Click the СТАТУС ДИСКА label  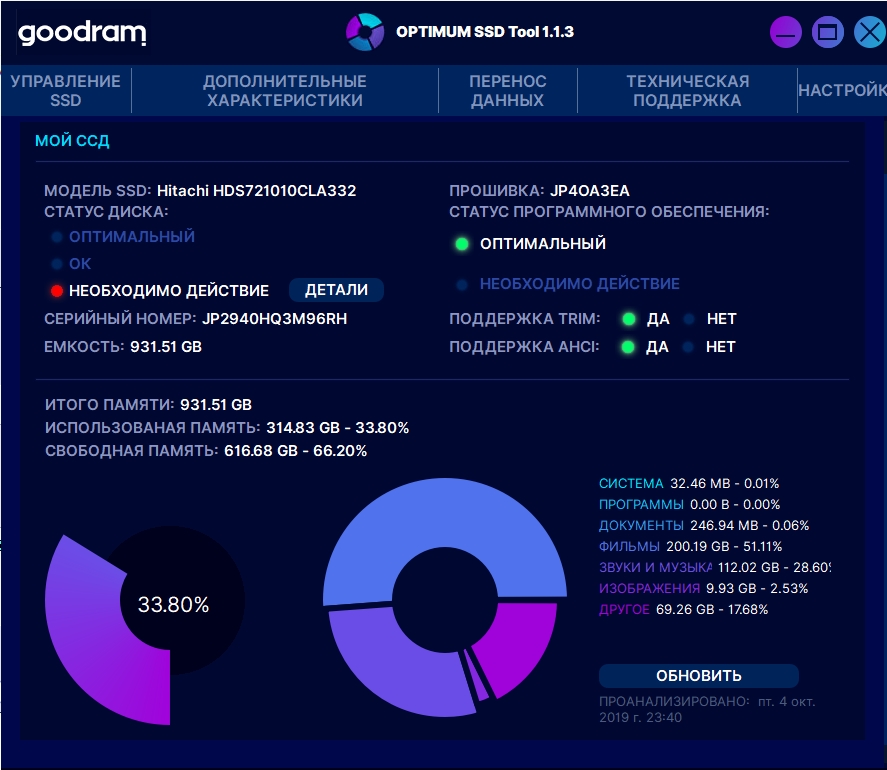pyautogui.click(x=106, y=212)
